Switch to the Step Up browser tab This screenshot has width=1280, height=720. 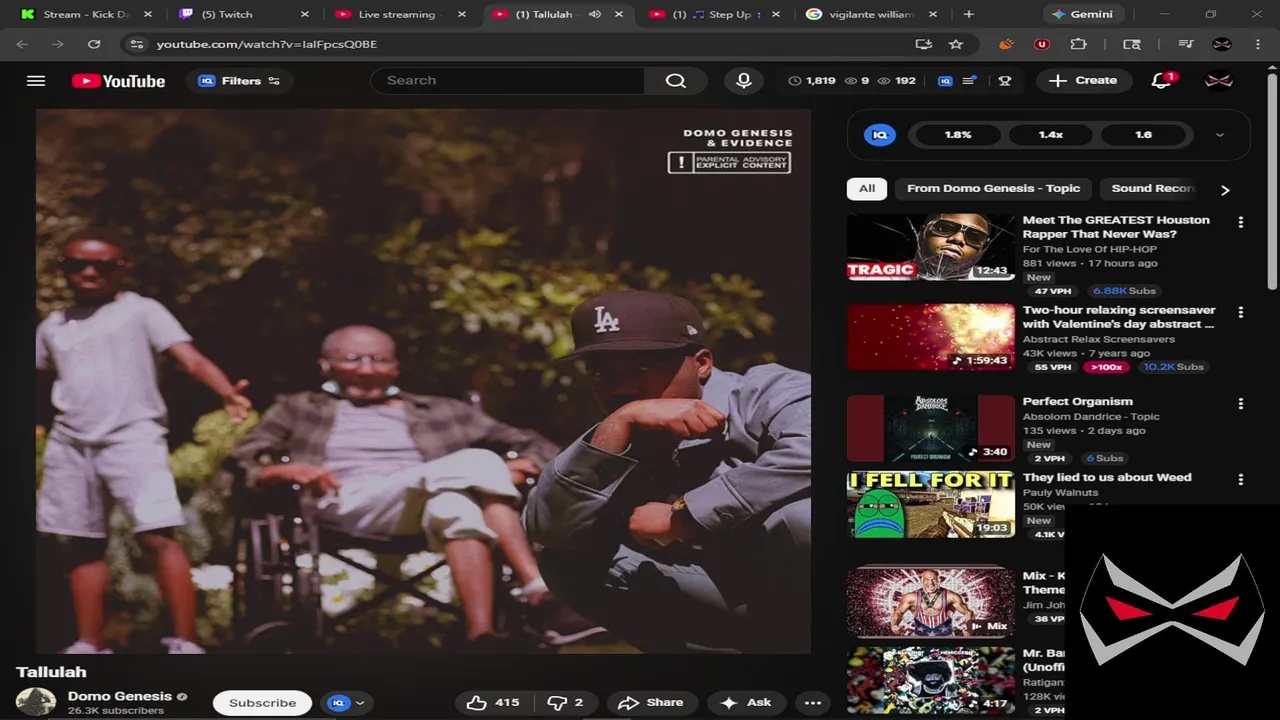[x=712, y=14]
